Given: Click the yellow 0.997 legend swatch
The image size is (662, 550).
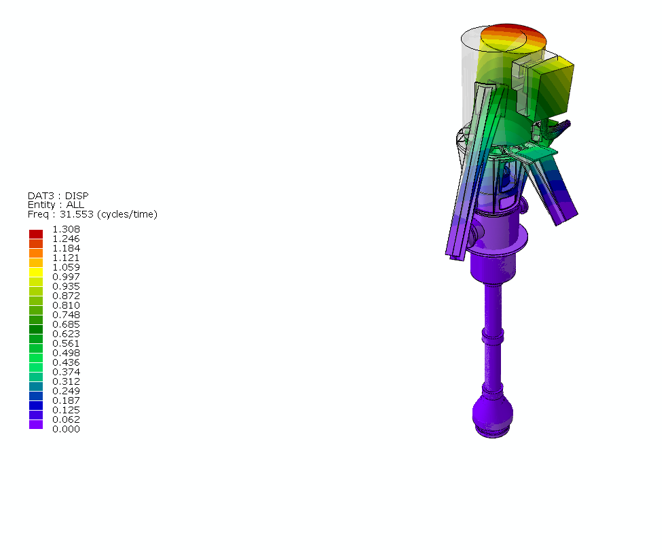Looking at the screenshot, I should 36,272.
